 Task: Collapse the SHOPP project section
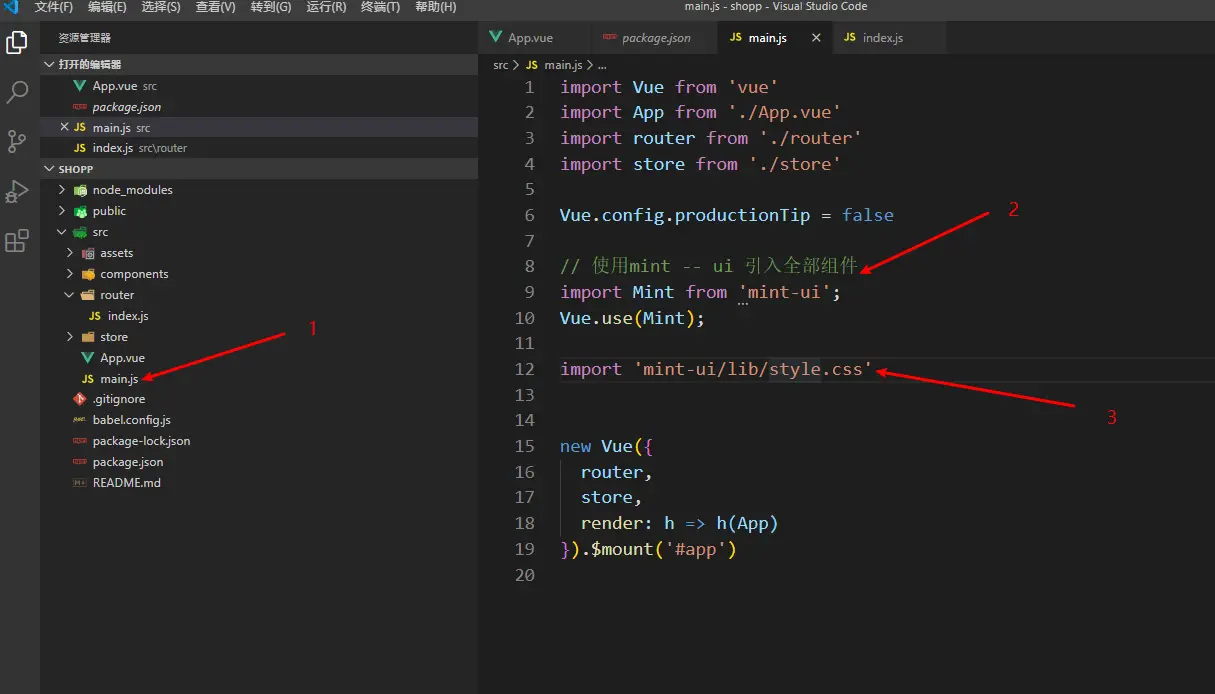point(259,169)
